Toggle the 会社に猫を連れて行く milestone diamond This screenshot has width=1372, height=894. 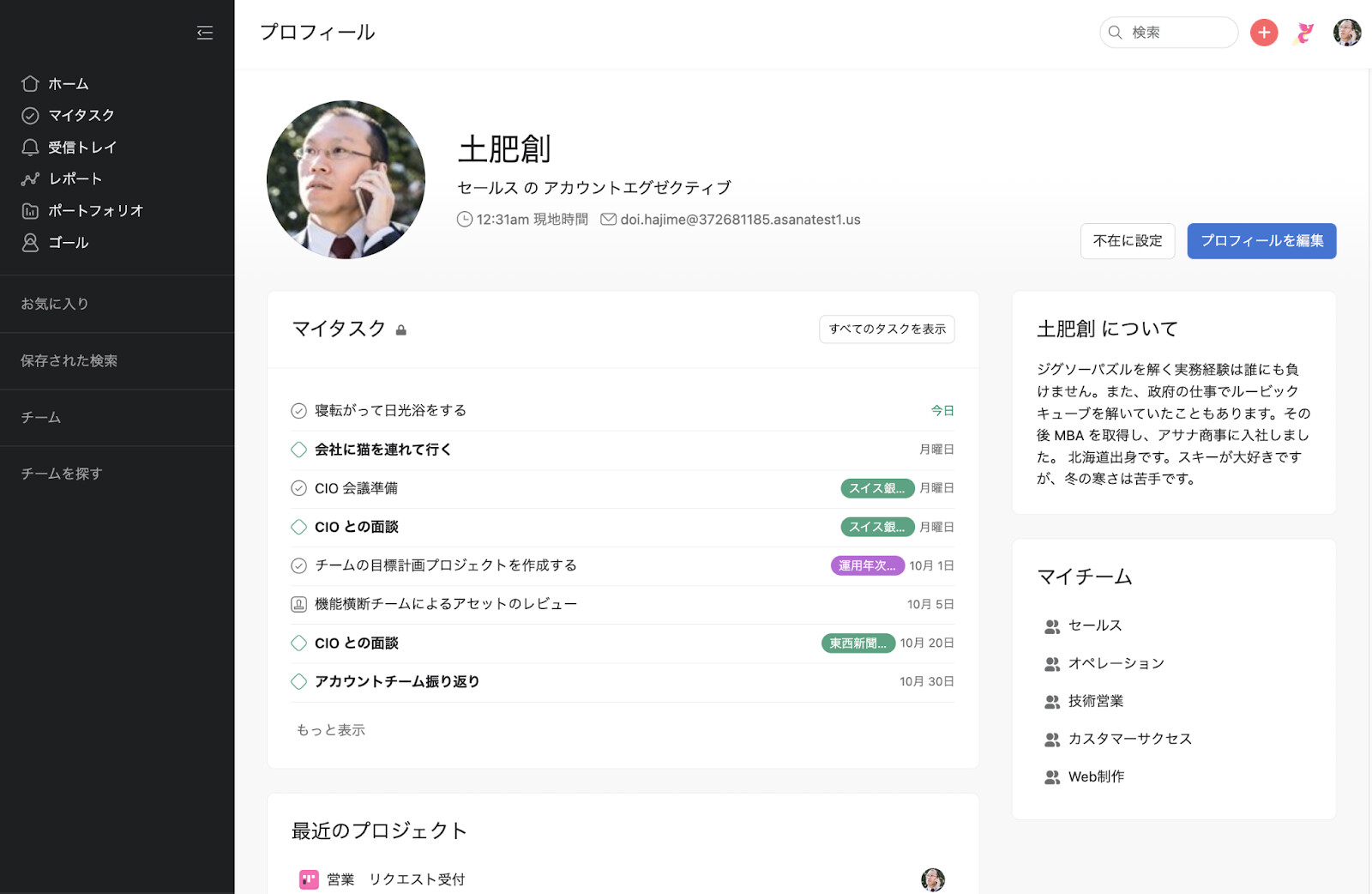coord(299,450)
